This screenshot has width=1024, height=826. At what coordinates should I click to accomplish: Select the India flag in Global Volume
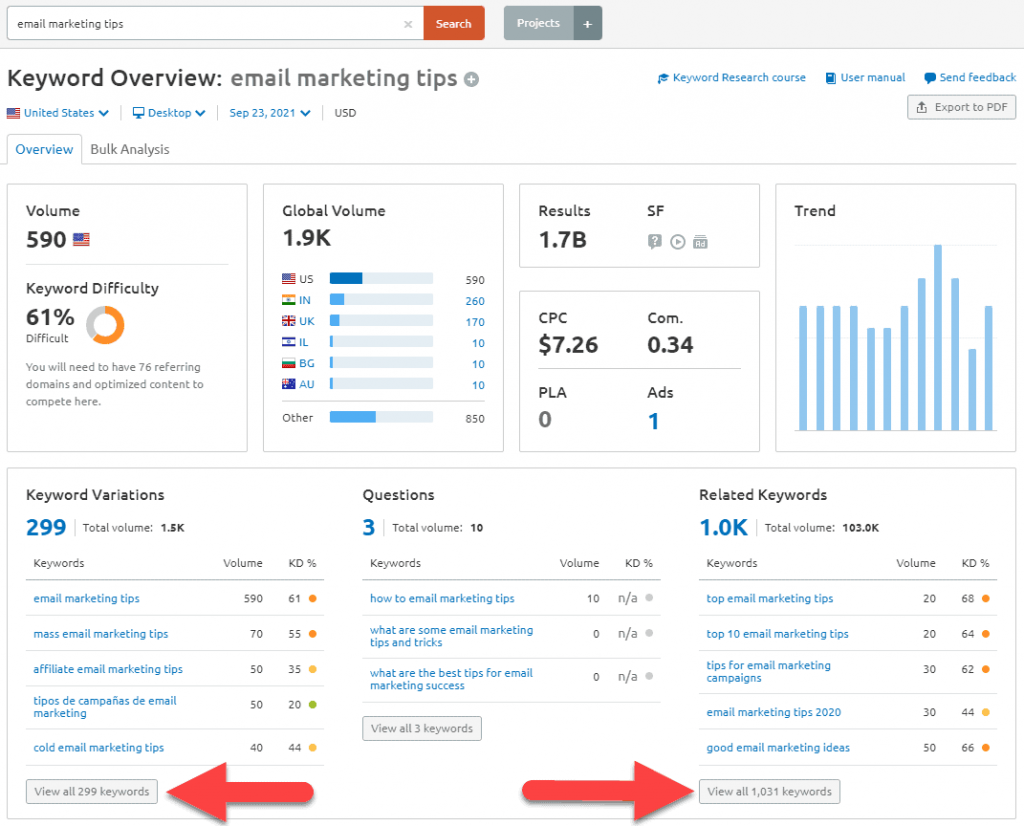pyautogui.click(x=289, y=300)
